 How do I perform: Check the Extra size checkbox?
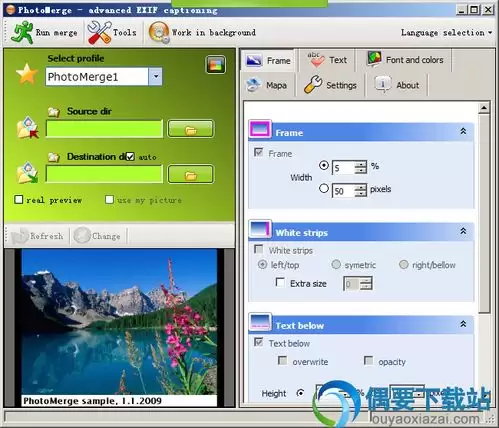pos(280,283)
